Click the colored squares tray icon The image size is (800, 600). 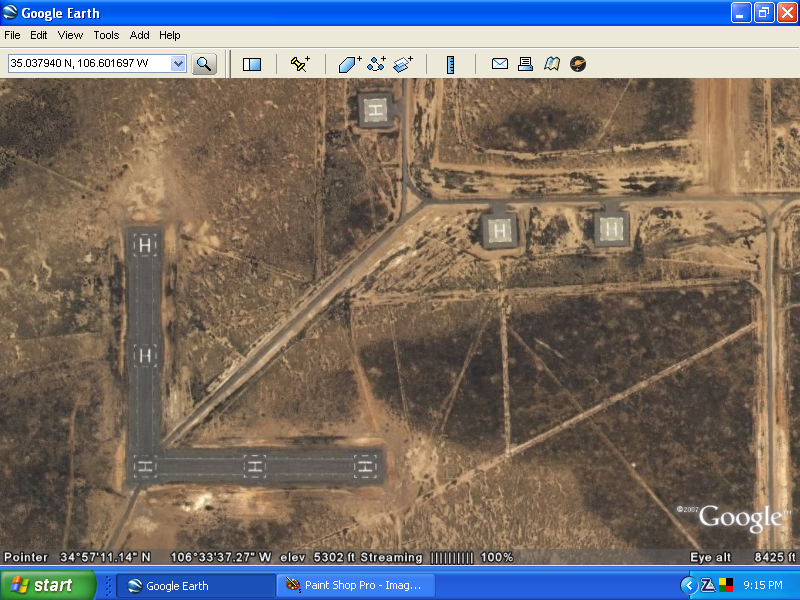[726, 585]
